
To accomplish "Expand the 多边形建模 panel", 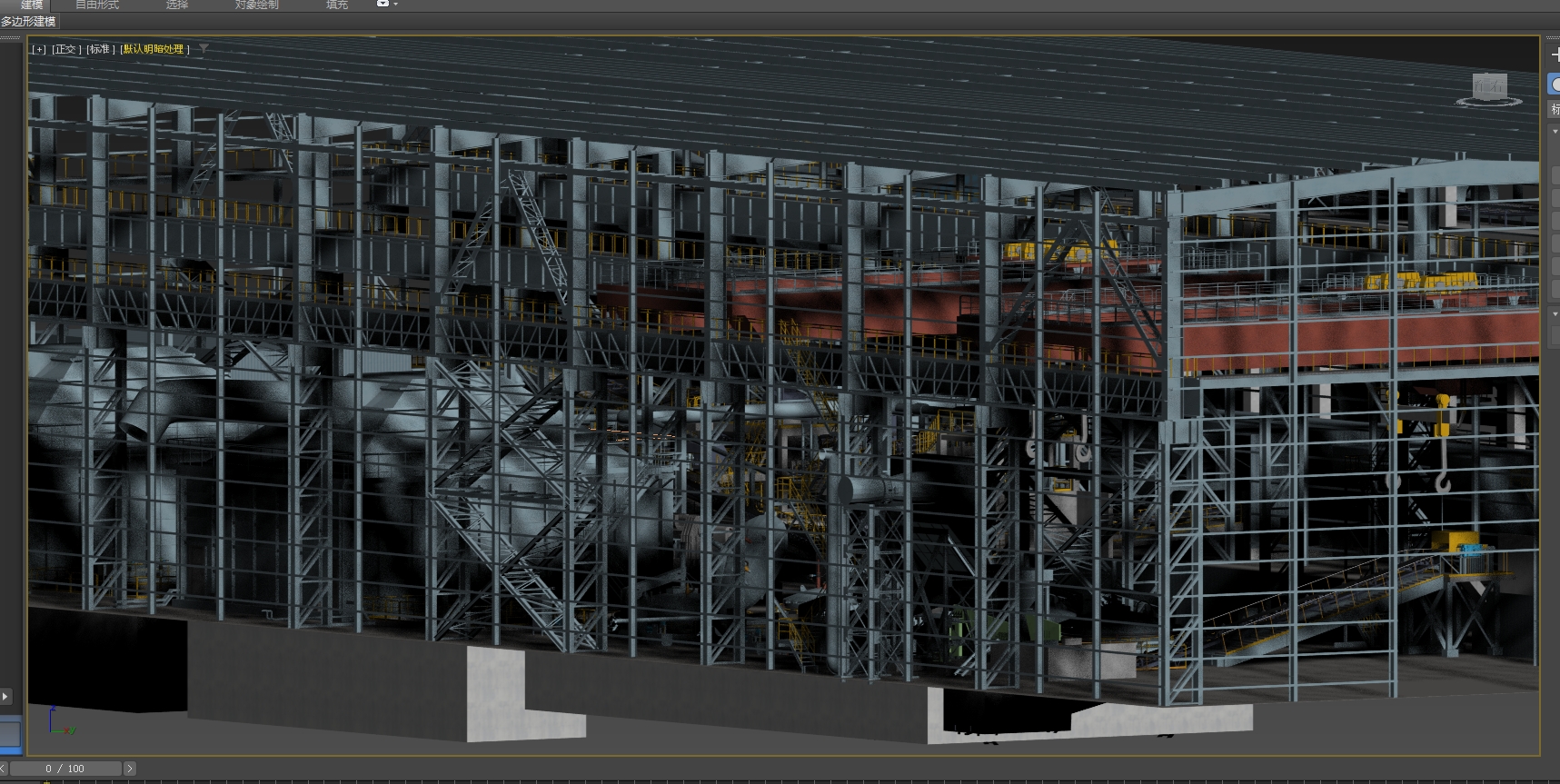I will [28, 21].
